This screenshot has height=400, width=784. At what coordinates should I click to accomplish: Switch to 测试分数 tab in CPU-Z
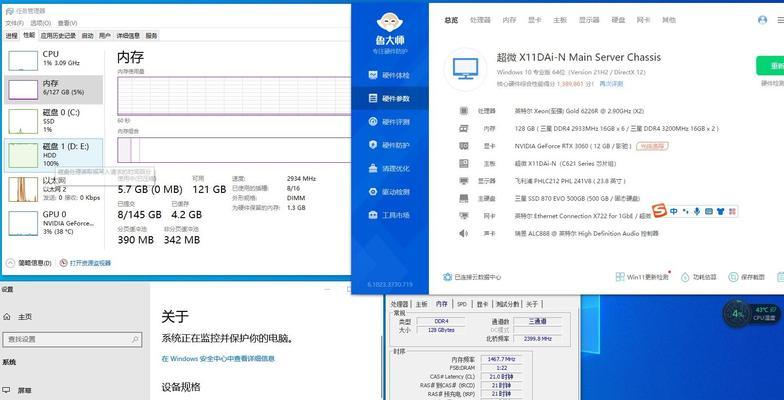[508, 304]
